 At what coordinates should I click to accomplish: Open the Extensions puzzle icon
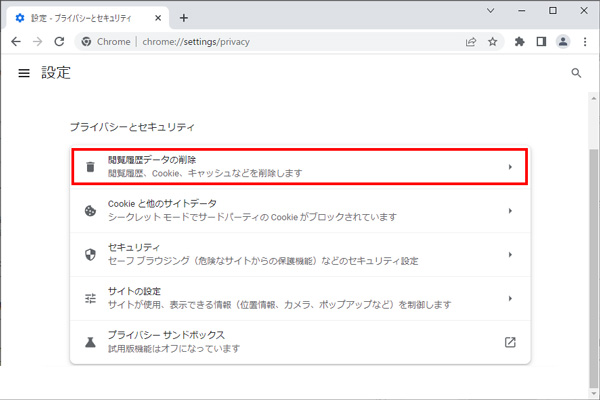[x=519, y=41]
